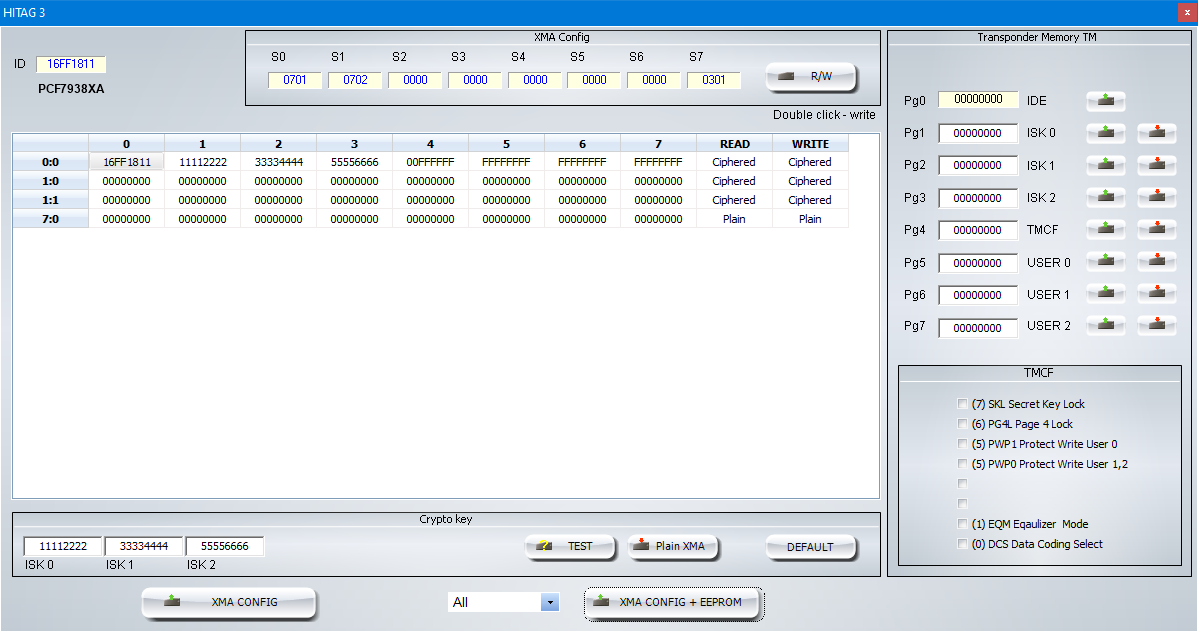
Task: Click the S2 config field
Action: coord(415,79)
